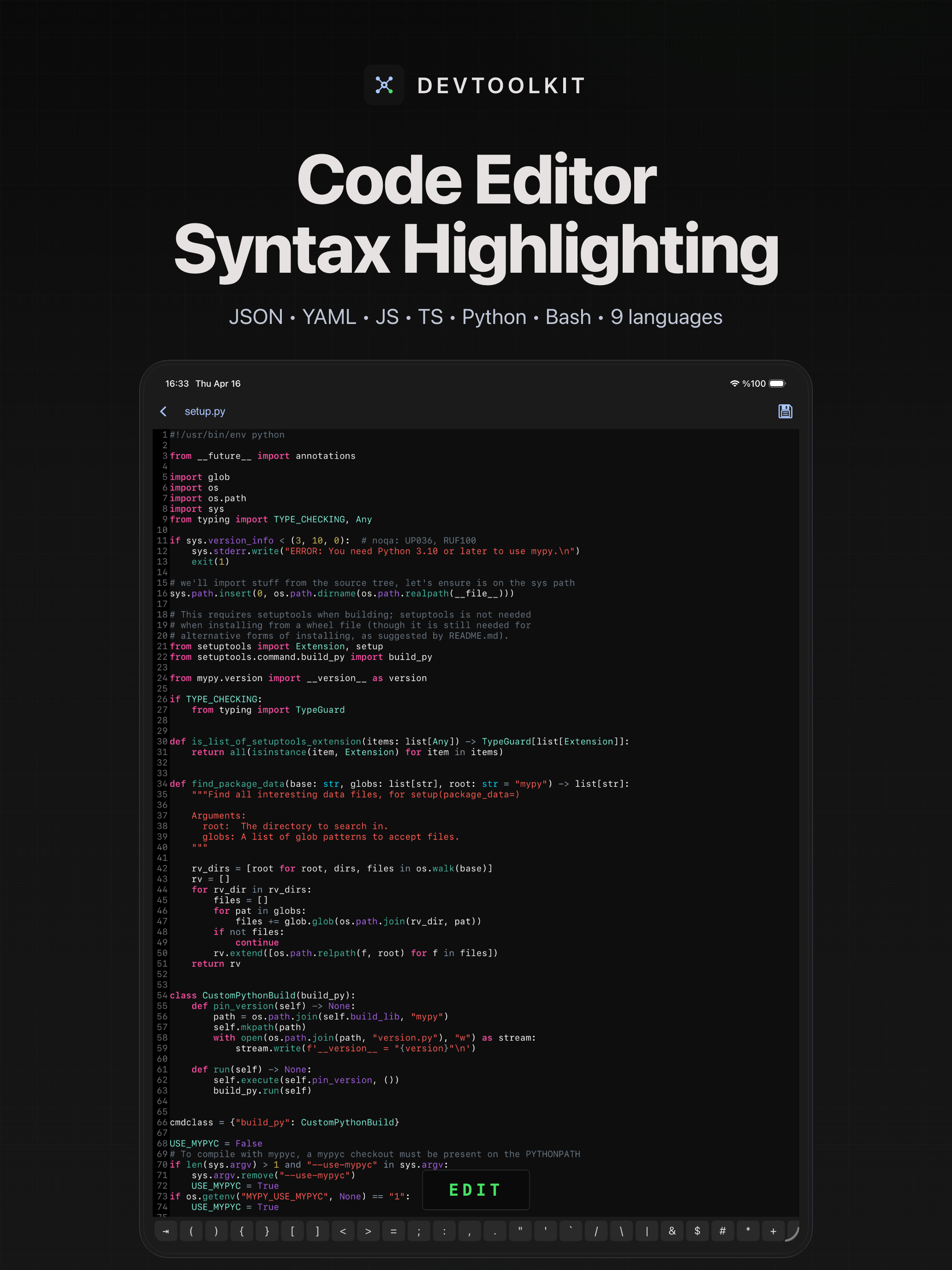Tap the single quote key
The image size is (952, 1270).
[x=545, y=1231]
